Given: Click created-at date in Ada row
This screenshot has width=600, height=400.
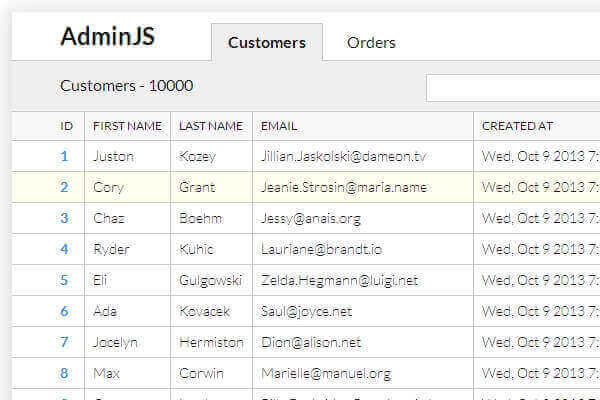Looking at the screenshot, I should [541, 311].
